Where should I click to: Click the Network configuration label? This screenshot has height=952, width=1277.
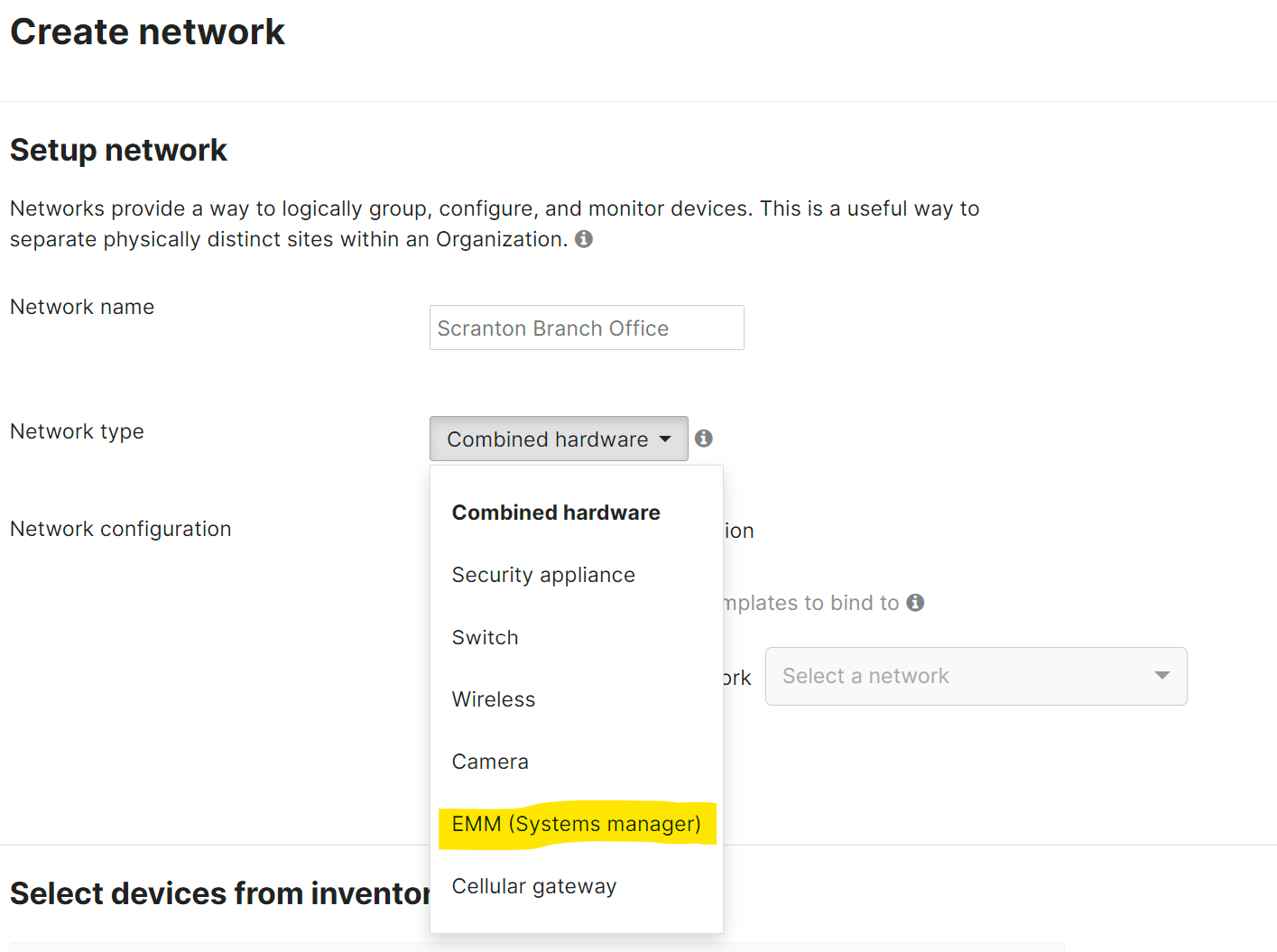(x=120, y=529)
